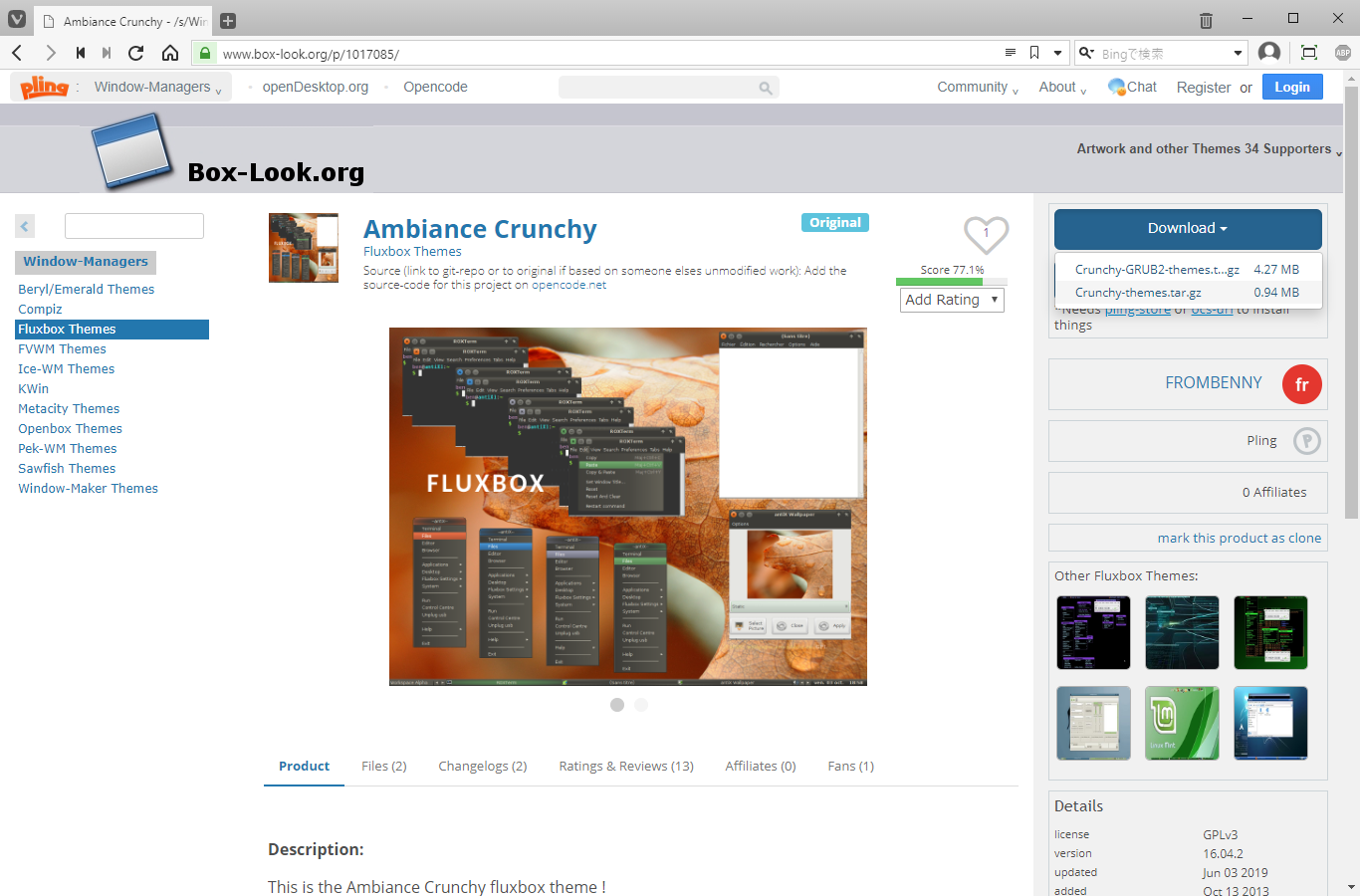Like the theme with heart icon
Viewport: 1360px width, 896px height.
[987, 235]
